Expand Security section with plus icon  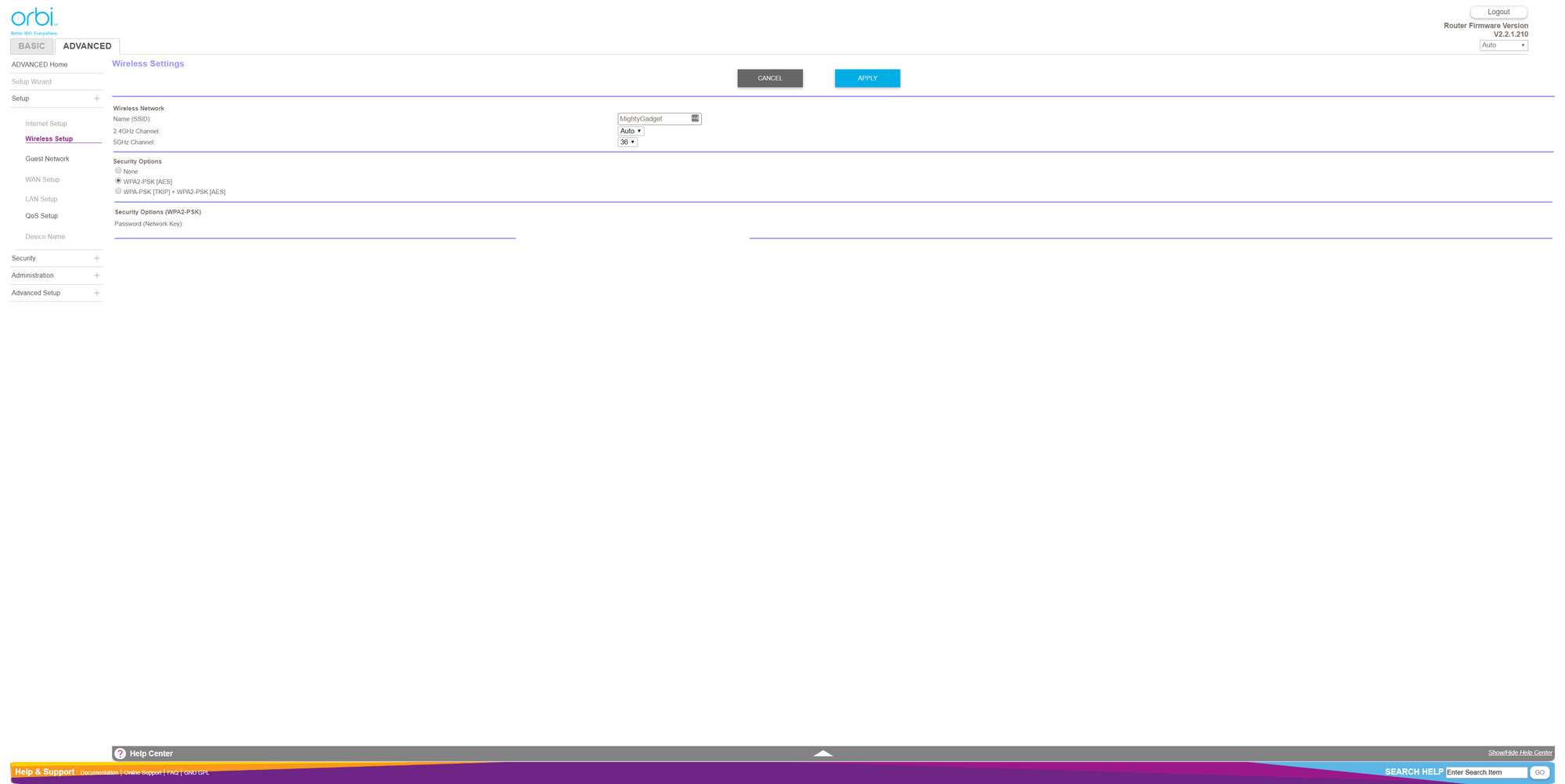(97, 258)
